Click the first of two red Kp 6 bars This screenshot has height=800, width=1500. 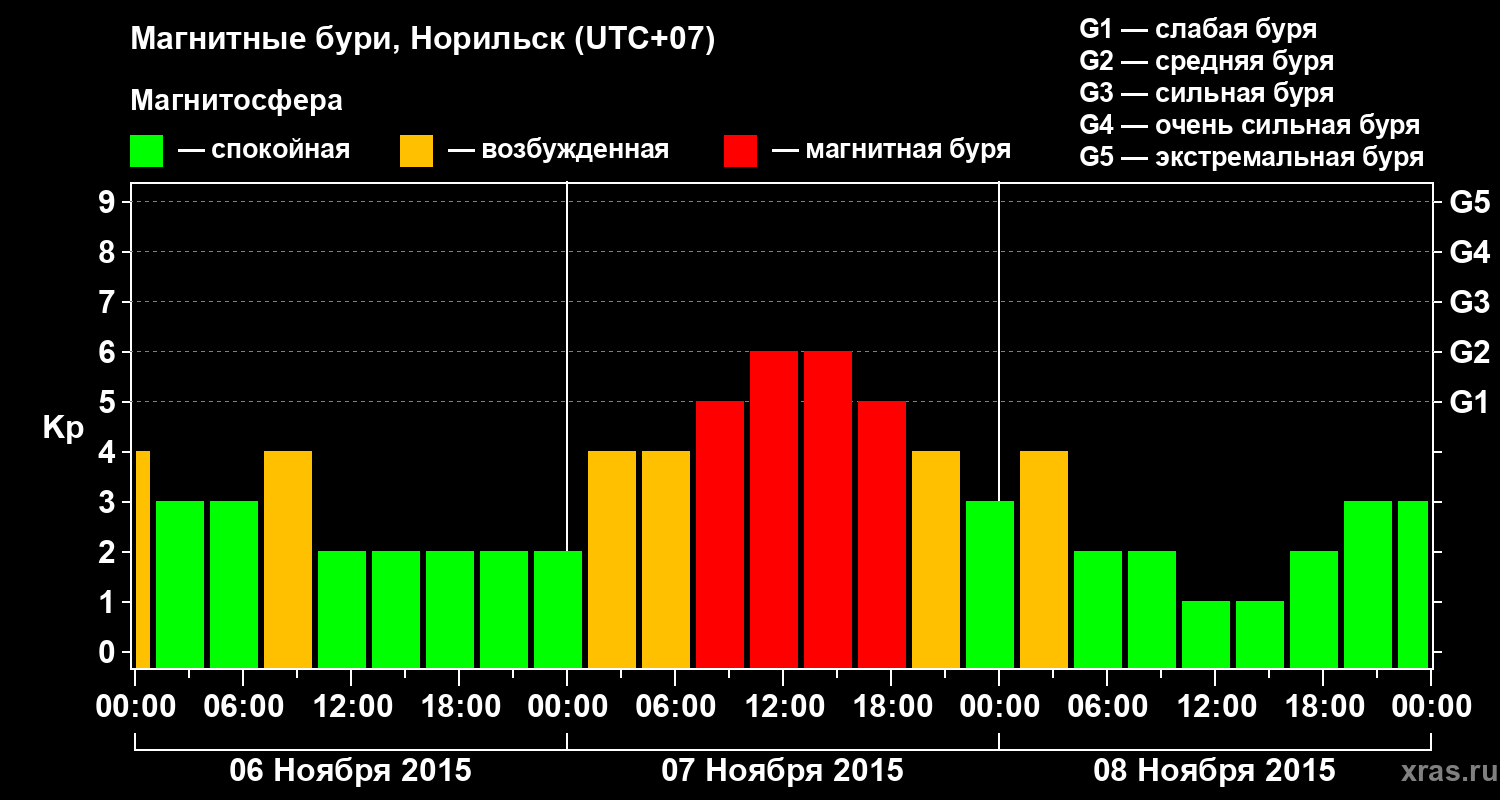[x=774, y=509]
